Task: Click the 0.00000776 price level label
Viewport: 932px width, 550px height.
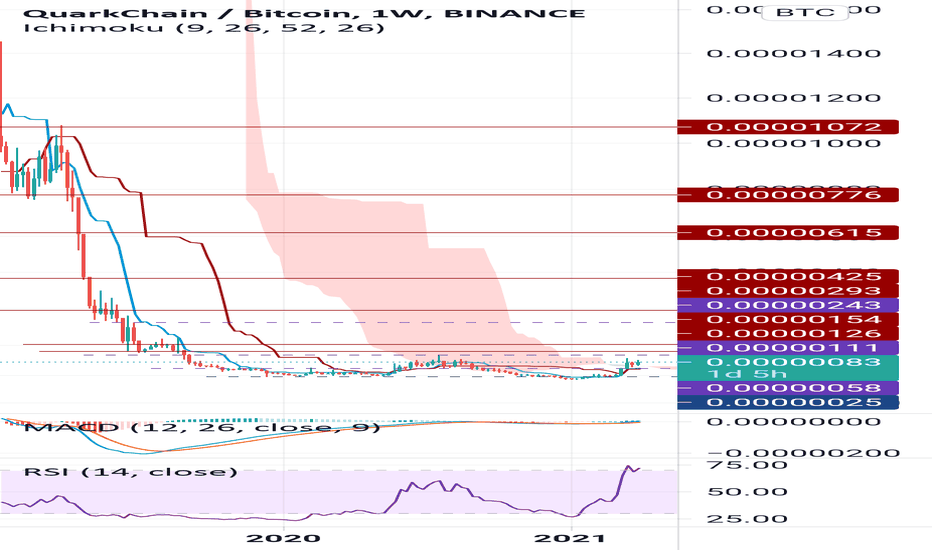Action: [x=788, y=195]
